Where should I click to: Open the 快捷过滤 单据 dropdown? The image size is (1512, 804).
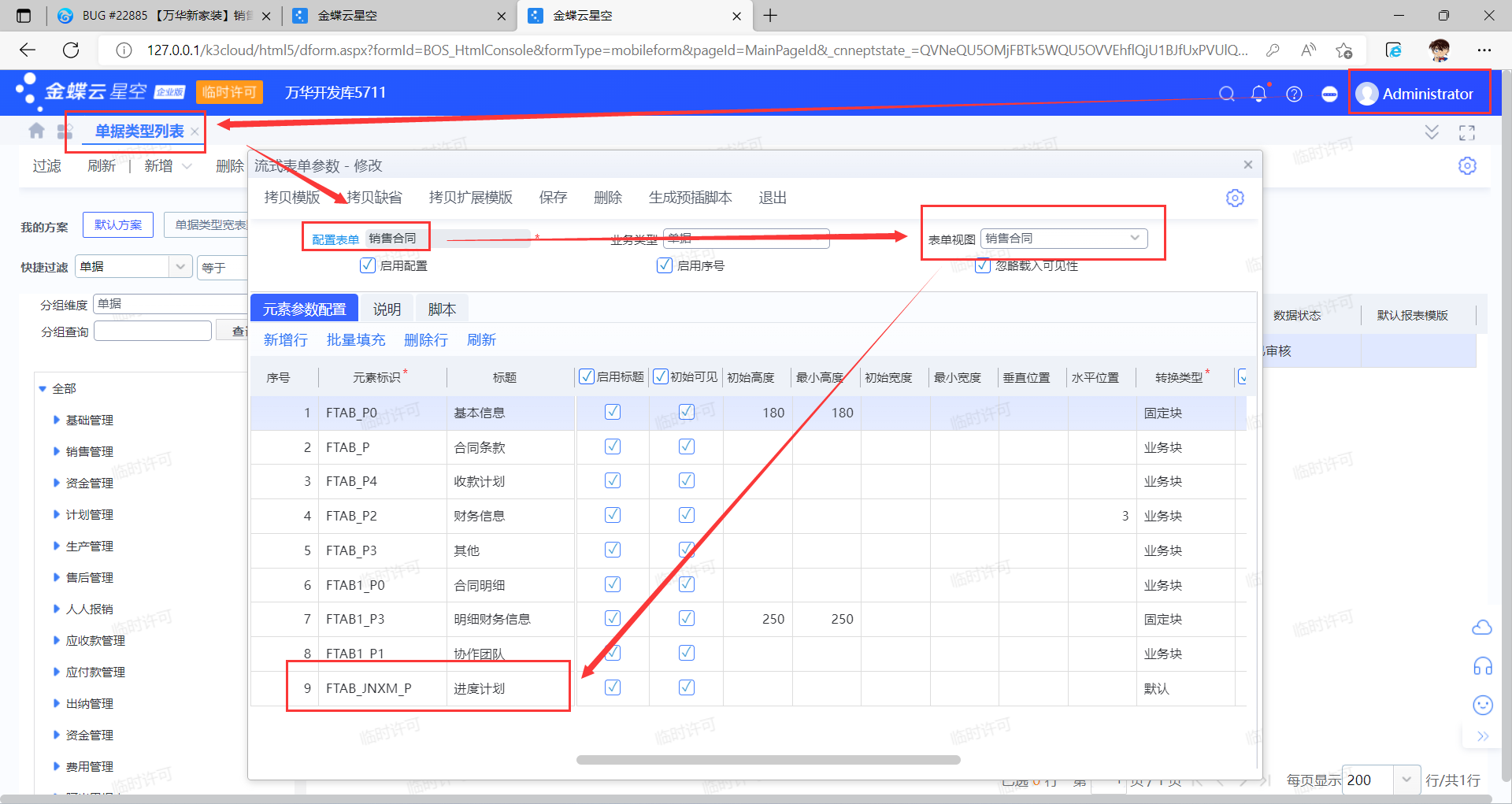[x=180, y=267]
